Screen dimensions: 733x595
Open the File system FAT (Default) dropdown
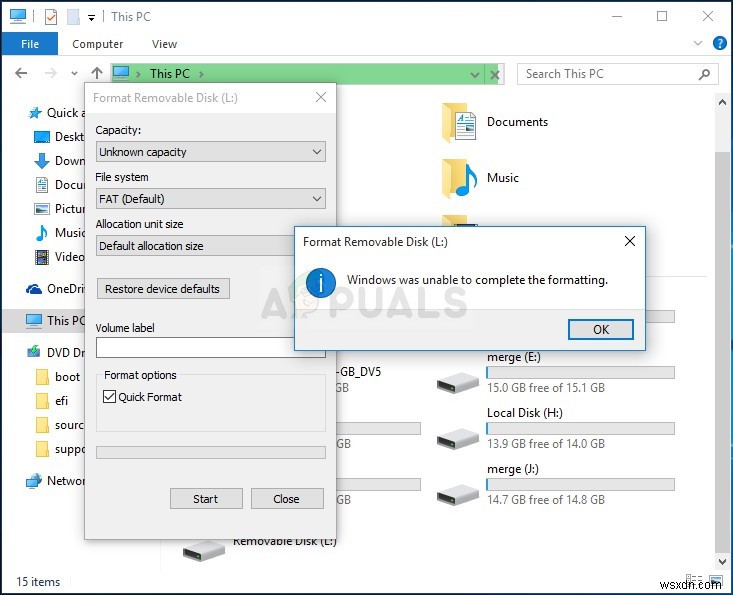210,199
